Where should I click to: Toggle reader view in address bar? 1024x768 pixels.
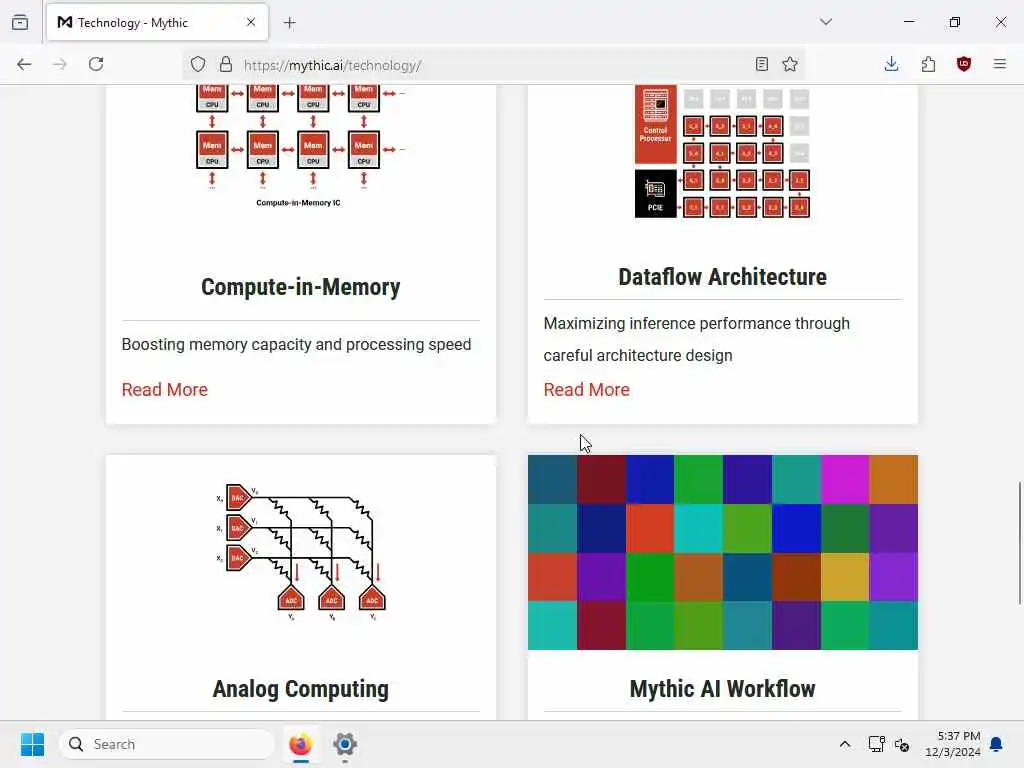click(x=761, y=64)
